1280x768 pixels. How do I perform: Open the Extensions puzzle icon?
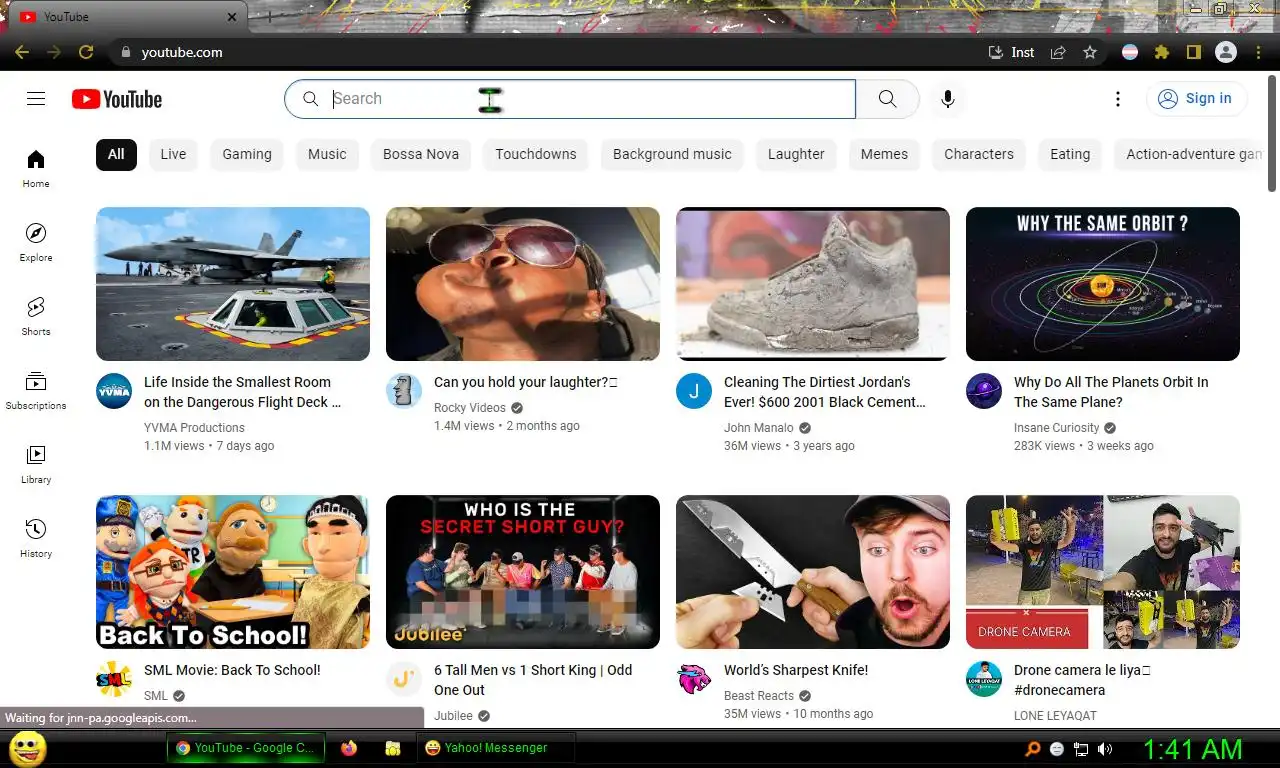[1161, 52]
